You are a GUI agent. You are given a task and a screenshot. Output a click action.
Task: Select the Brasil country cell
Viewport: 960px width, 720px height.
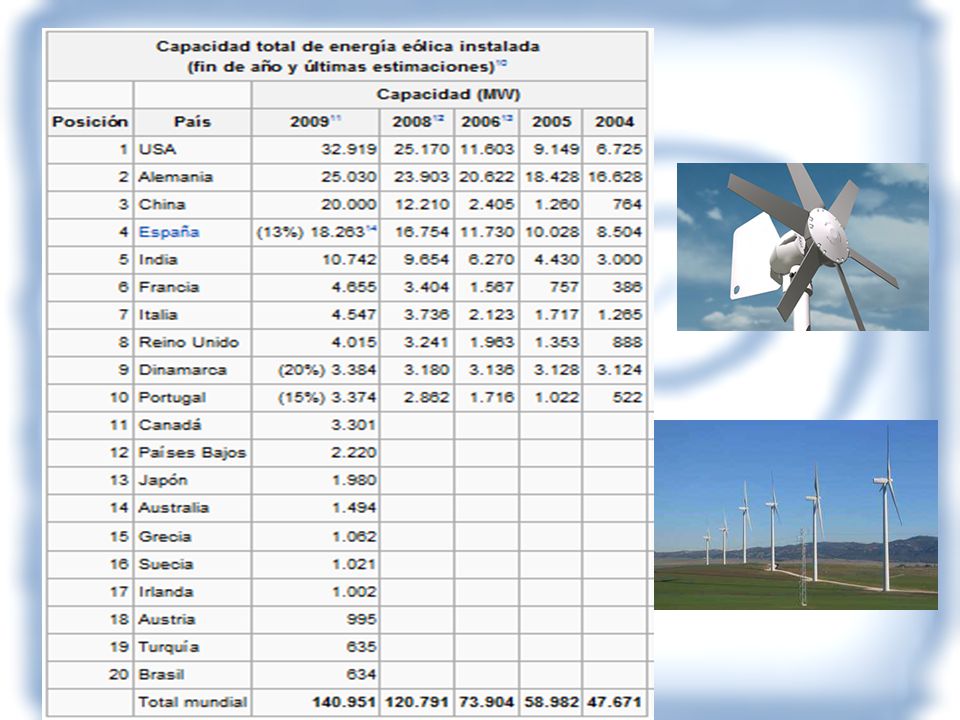192,674
